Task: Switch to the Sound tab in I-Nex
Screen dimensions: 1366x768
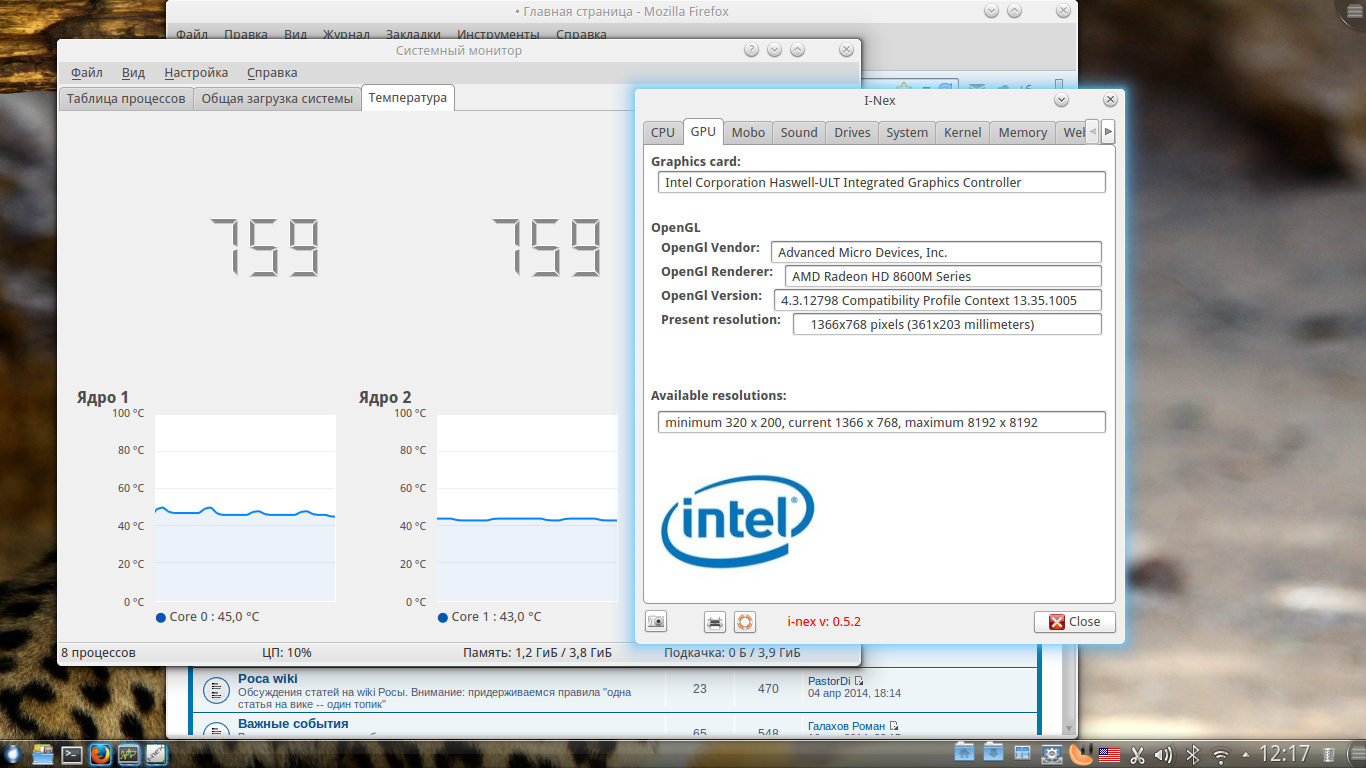Action: point(799,132)
